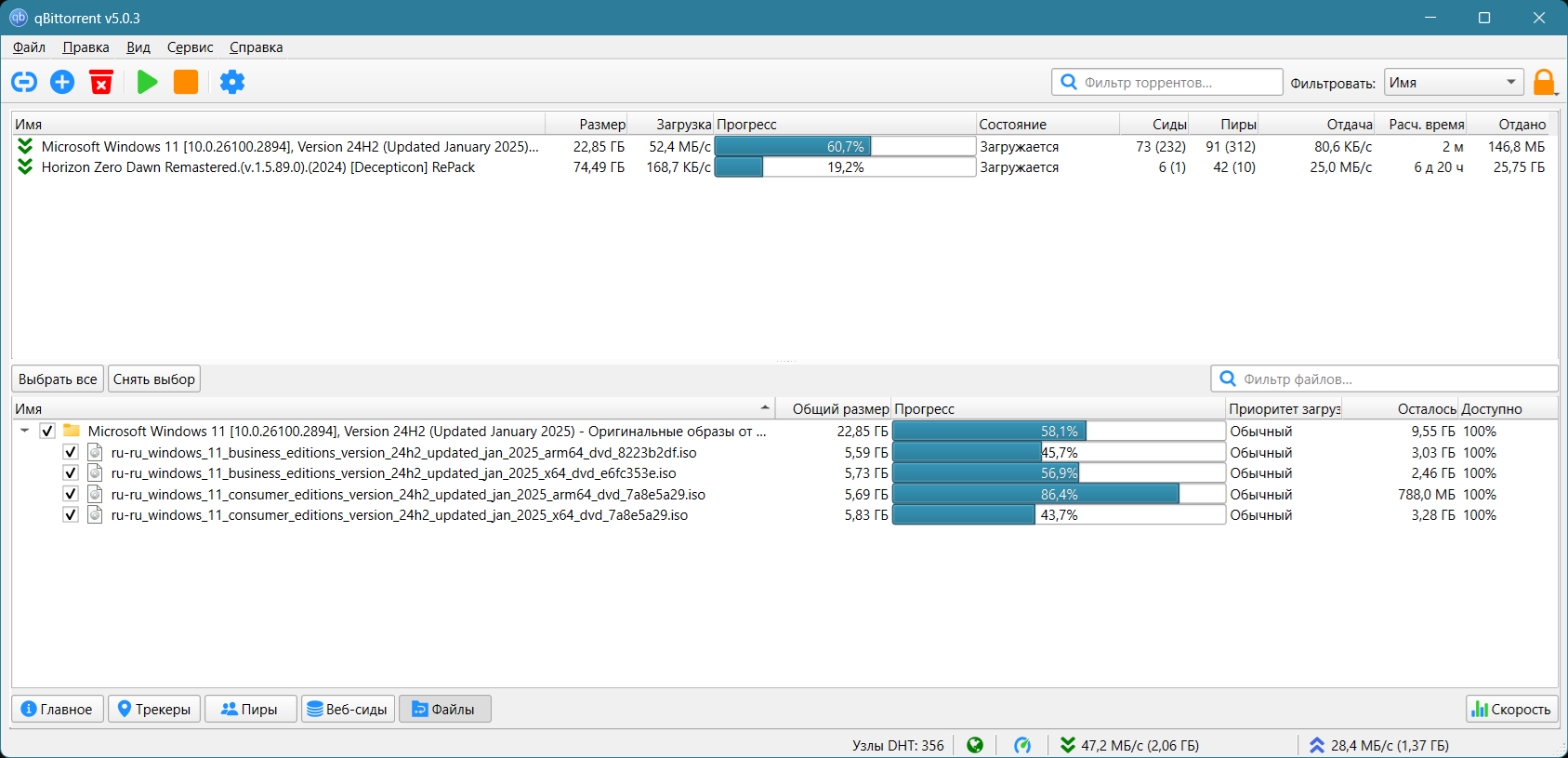This screenshot has width=1568, height=758.
Task: Open the Скорость graph button
Action: click(x=1512, y=709)
